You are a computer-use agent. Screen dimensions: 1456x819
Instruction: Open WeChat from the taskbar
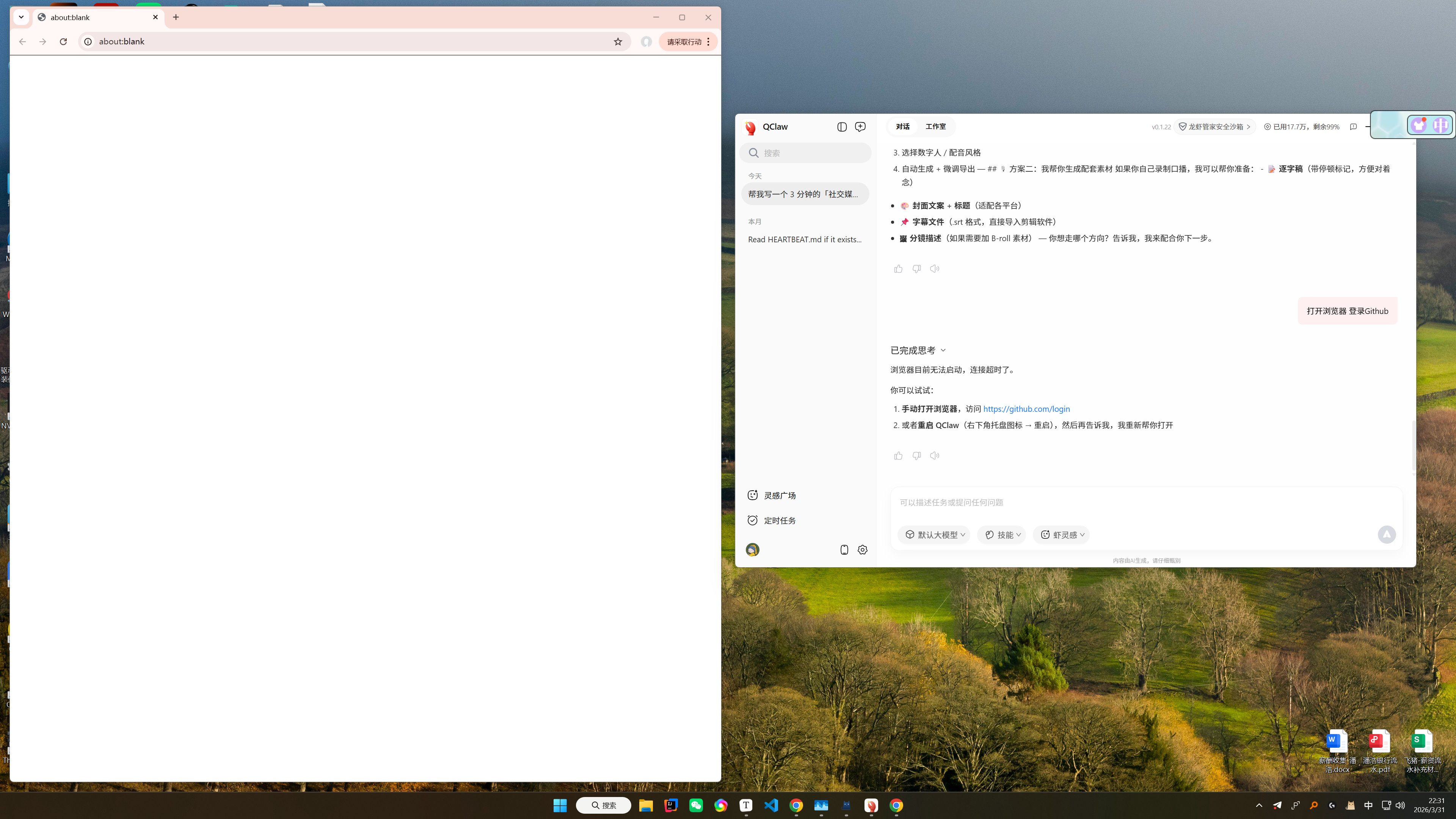pyautogui.click(x=696, y=805)
